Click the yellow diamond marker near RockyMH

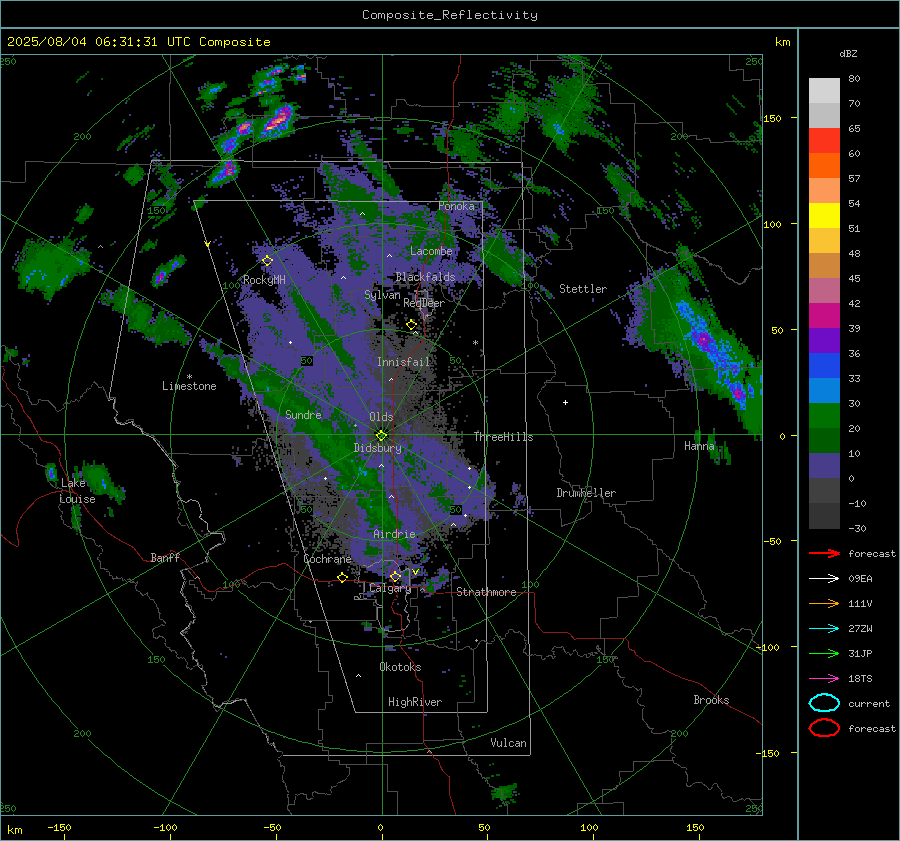pyautogui.click(x=267, y=261)
